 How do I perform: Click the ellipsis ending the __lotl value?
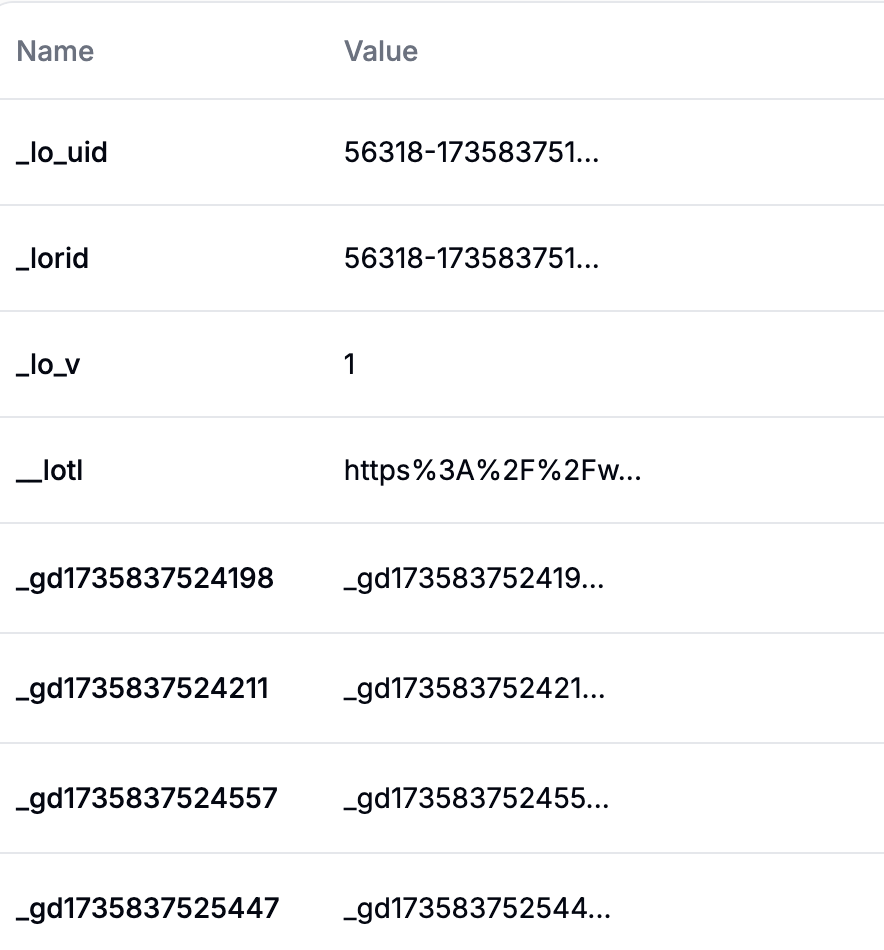(630, 474)
